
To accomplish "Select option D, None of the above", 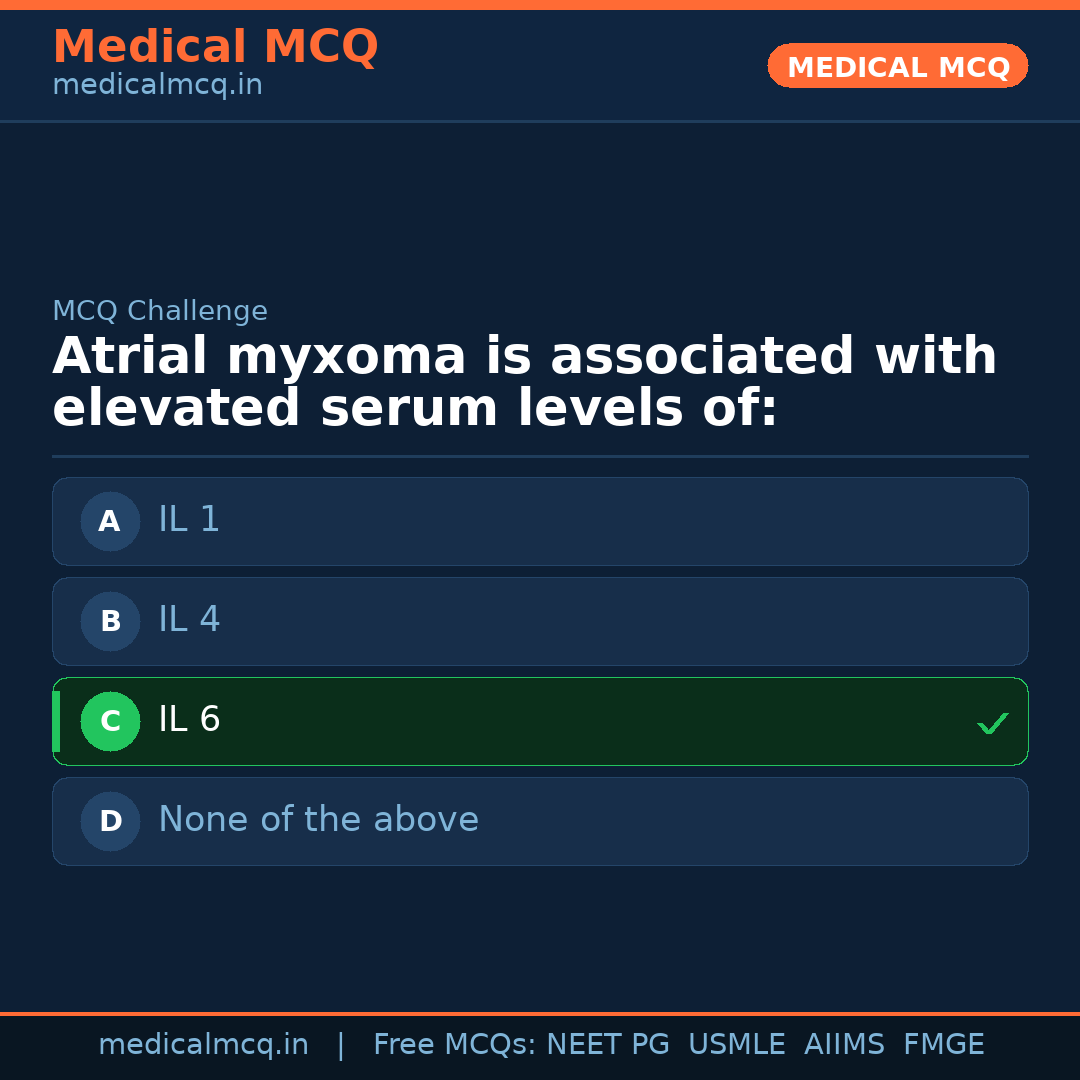I will (x=540, y=821).
